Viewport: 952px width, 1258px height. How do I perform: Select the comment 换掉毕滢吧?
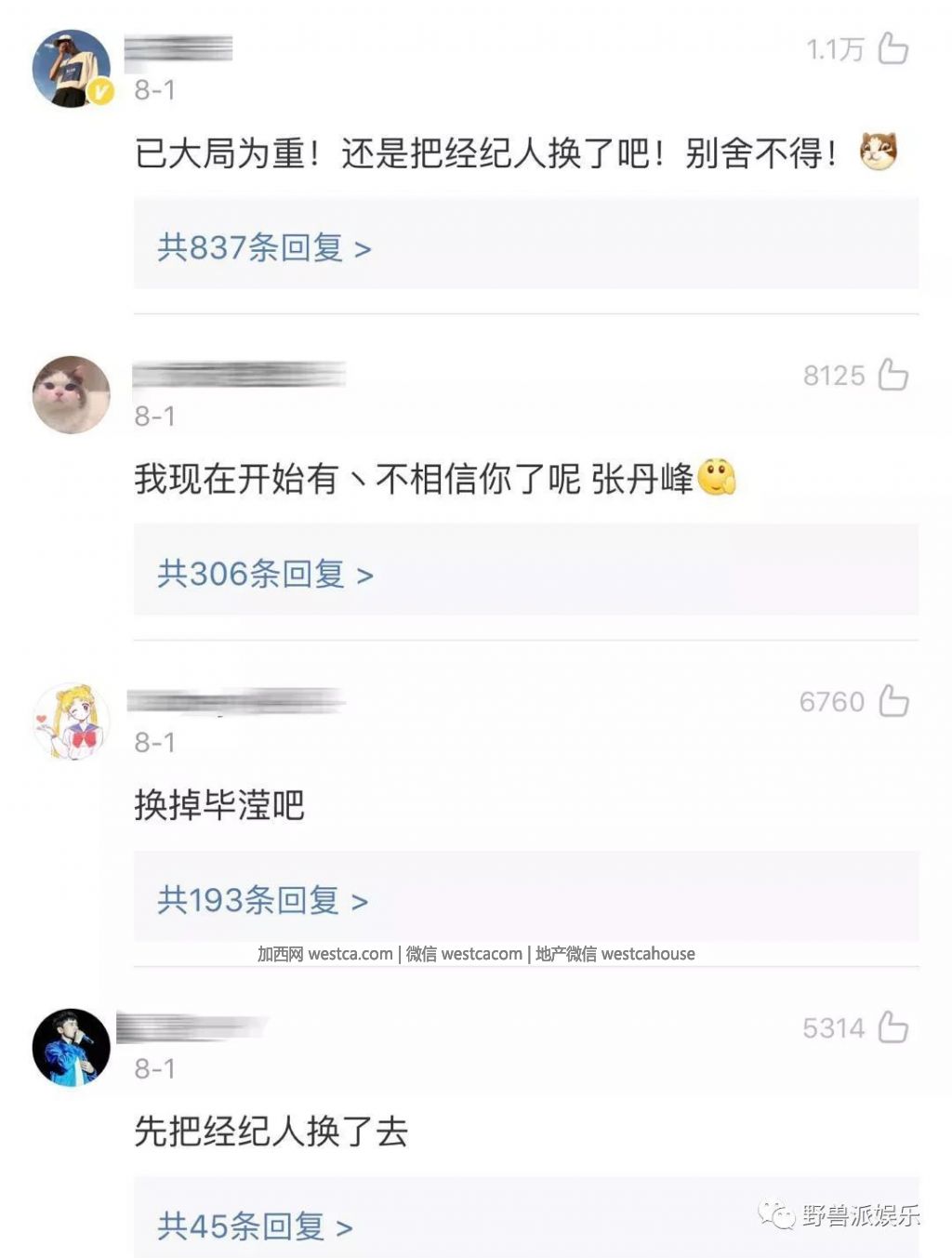coord(219,805)
